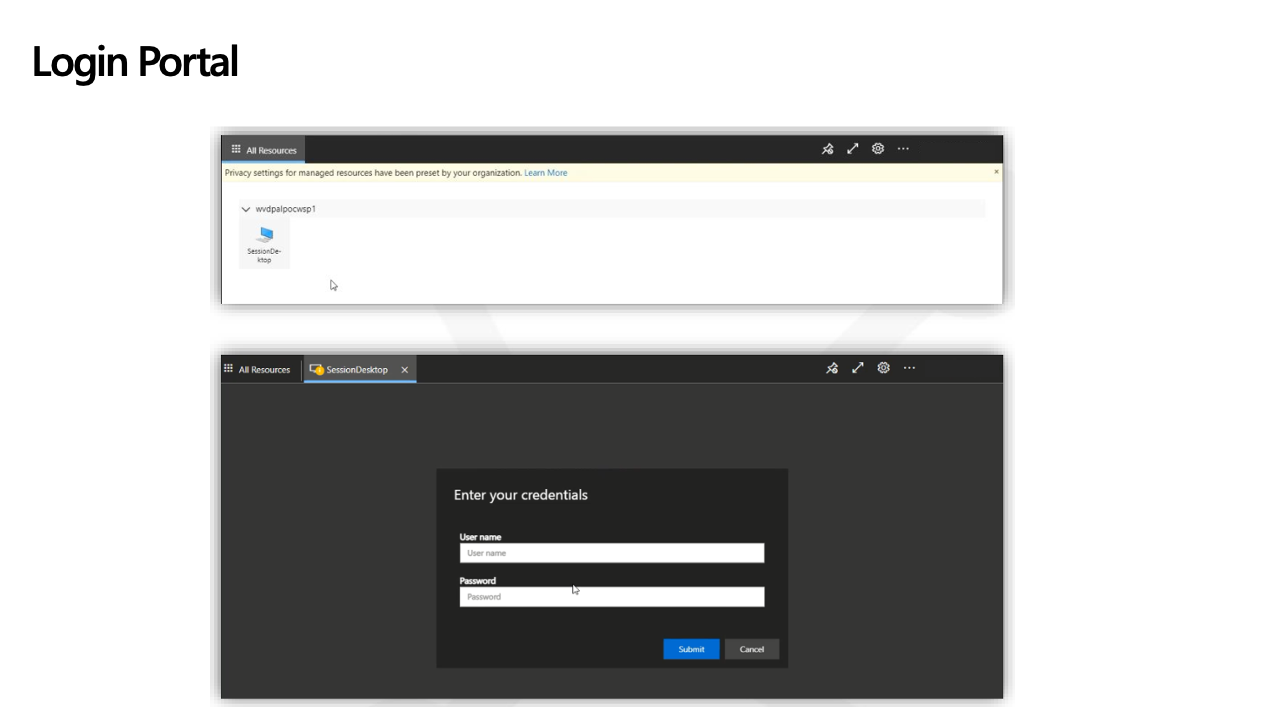Click the Cancel button
The height and width of the screenshot is (720, 1280).
point(752,649)
